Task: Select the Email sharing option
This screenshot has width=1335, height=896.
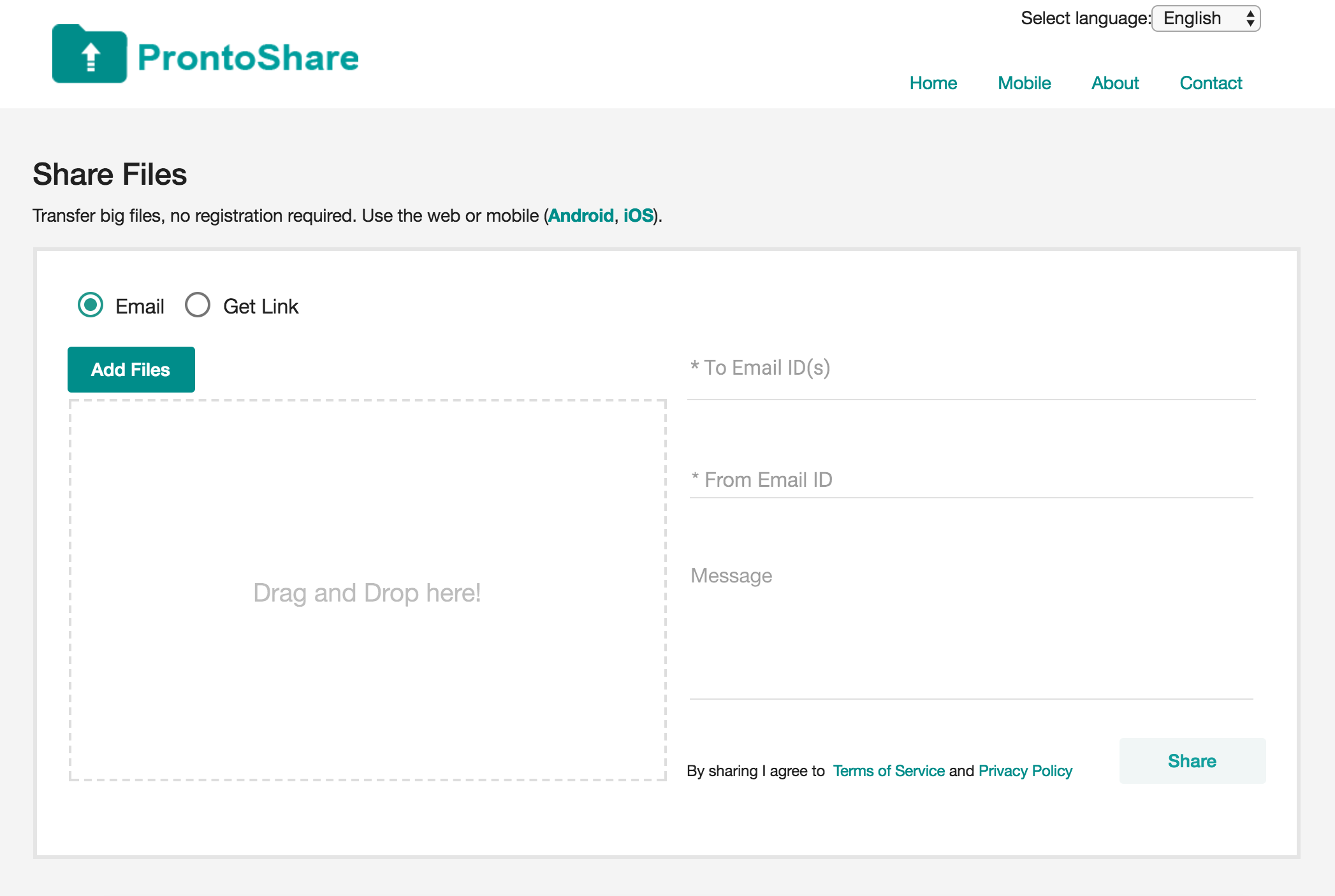Action: [90, 305]
